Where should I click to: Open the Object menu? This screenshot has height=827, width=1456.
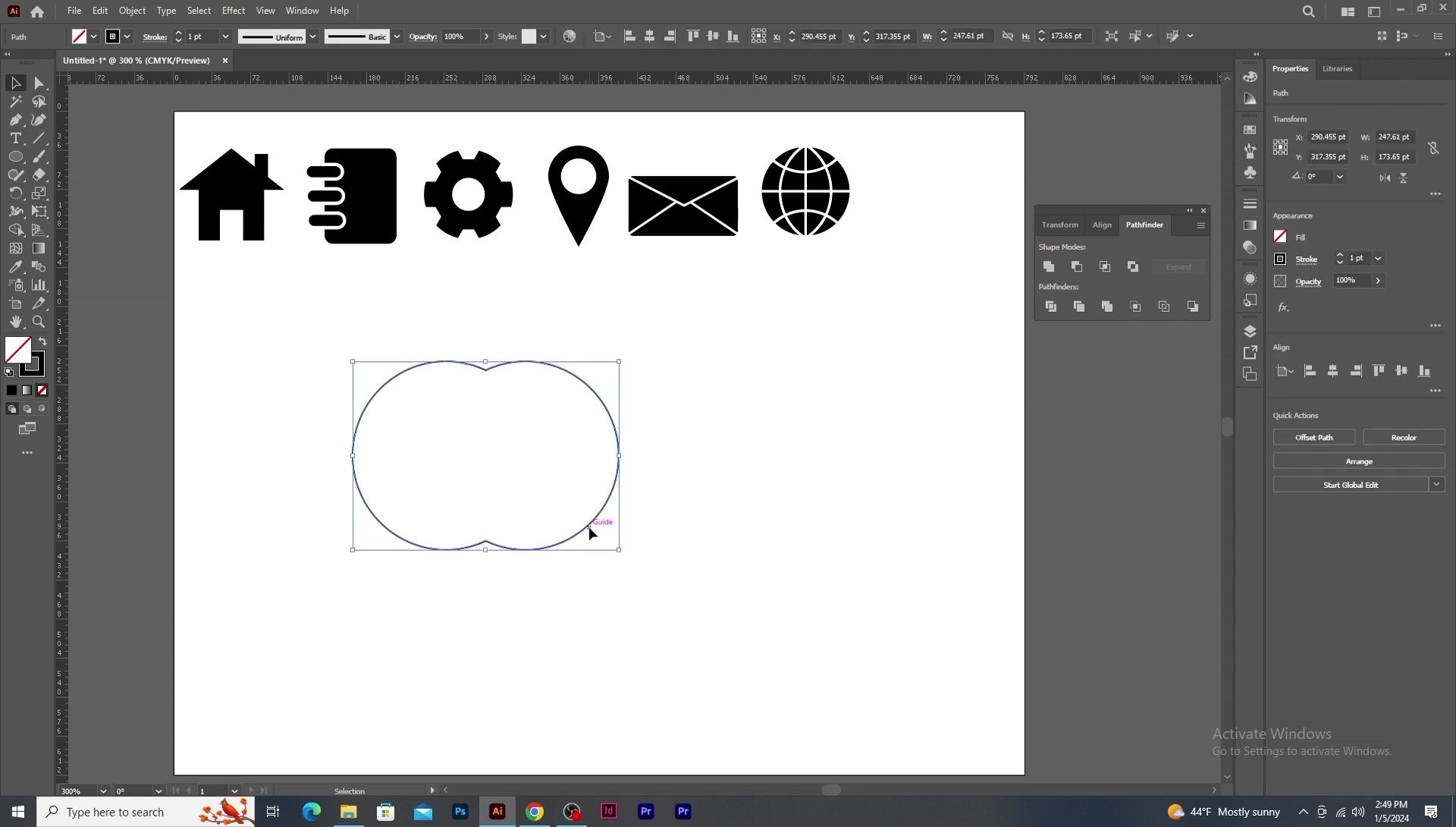pyautogui.click(x=132, y=11)
